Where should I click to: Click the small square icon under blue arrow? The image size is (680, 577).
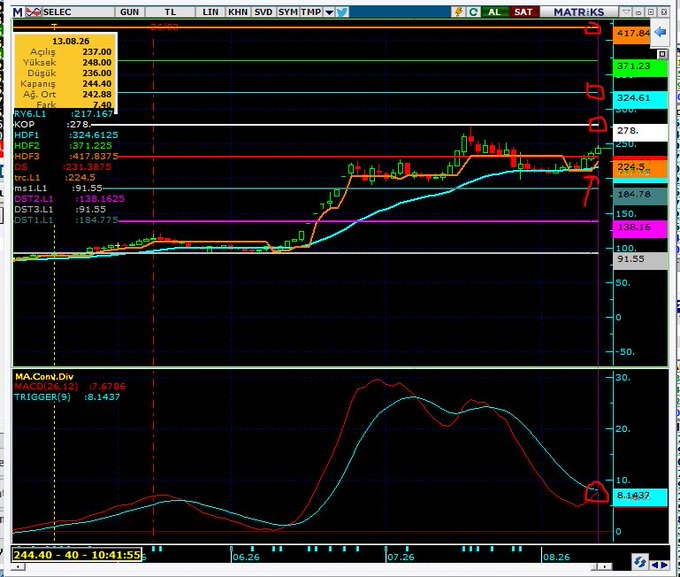click(662, 54)
